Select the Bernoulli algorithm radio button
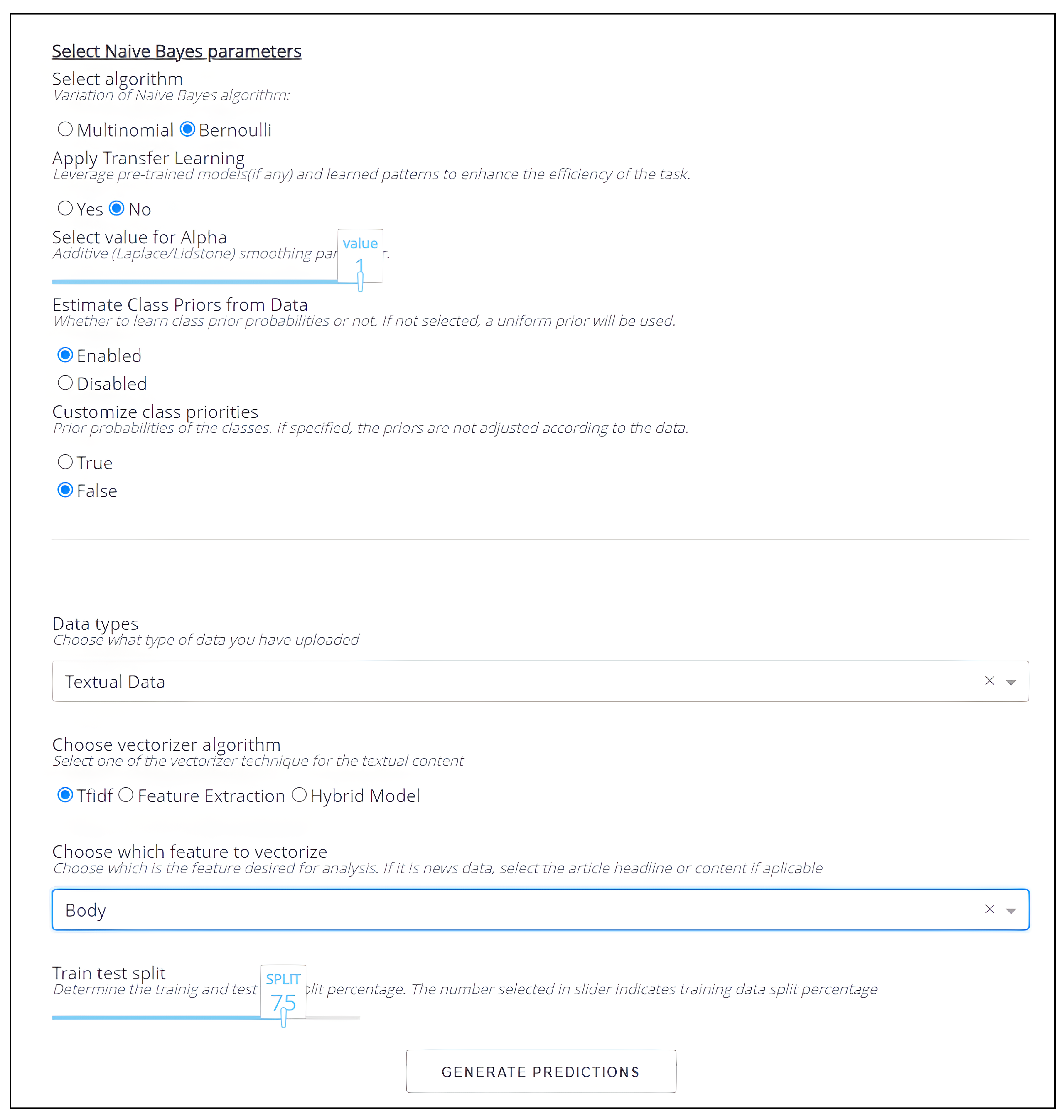1064x1120 pixels. (x=188, y=129)
